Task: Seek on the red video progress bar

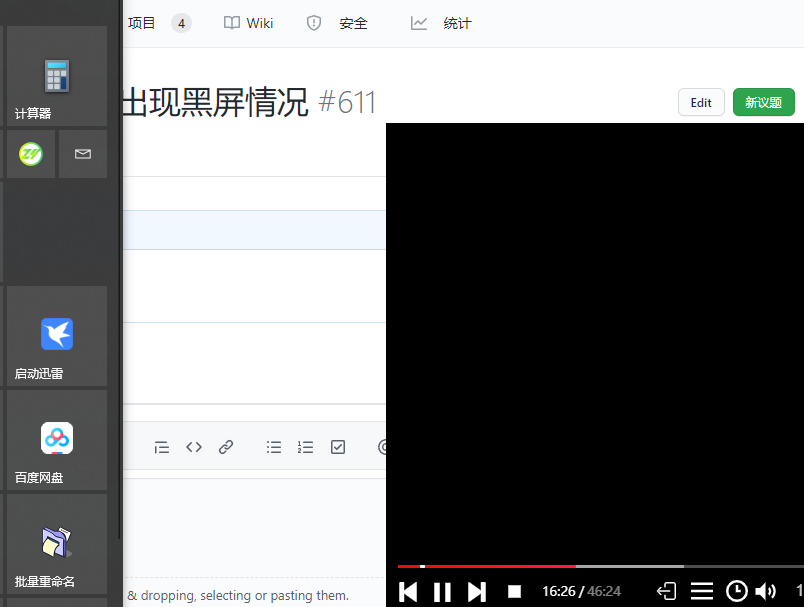Action: pos(601,566)
